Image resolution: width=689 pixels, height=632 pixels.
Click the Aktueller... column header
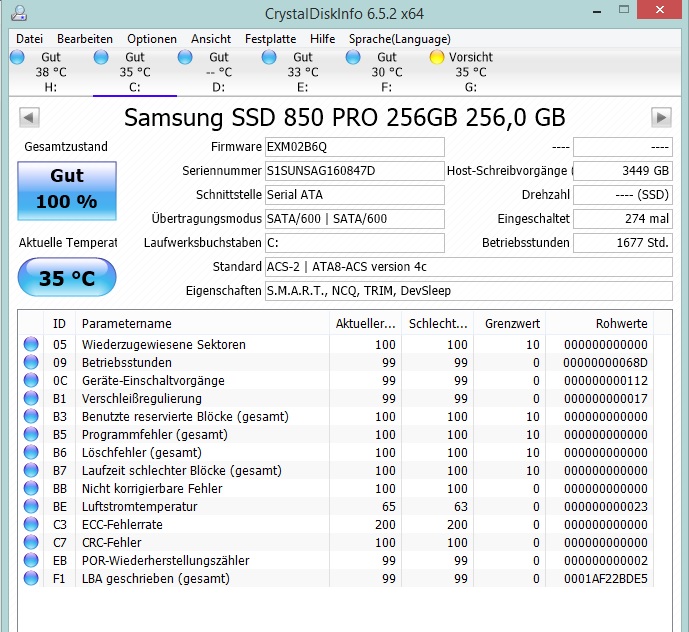[x=366, y=324]
